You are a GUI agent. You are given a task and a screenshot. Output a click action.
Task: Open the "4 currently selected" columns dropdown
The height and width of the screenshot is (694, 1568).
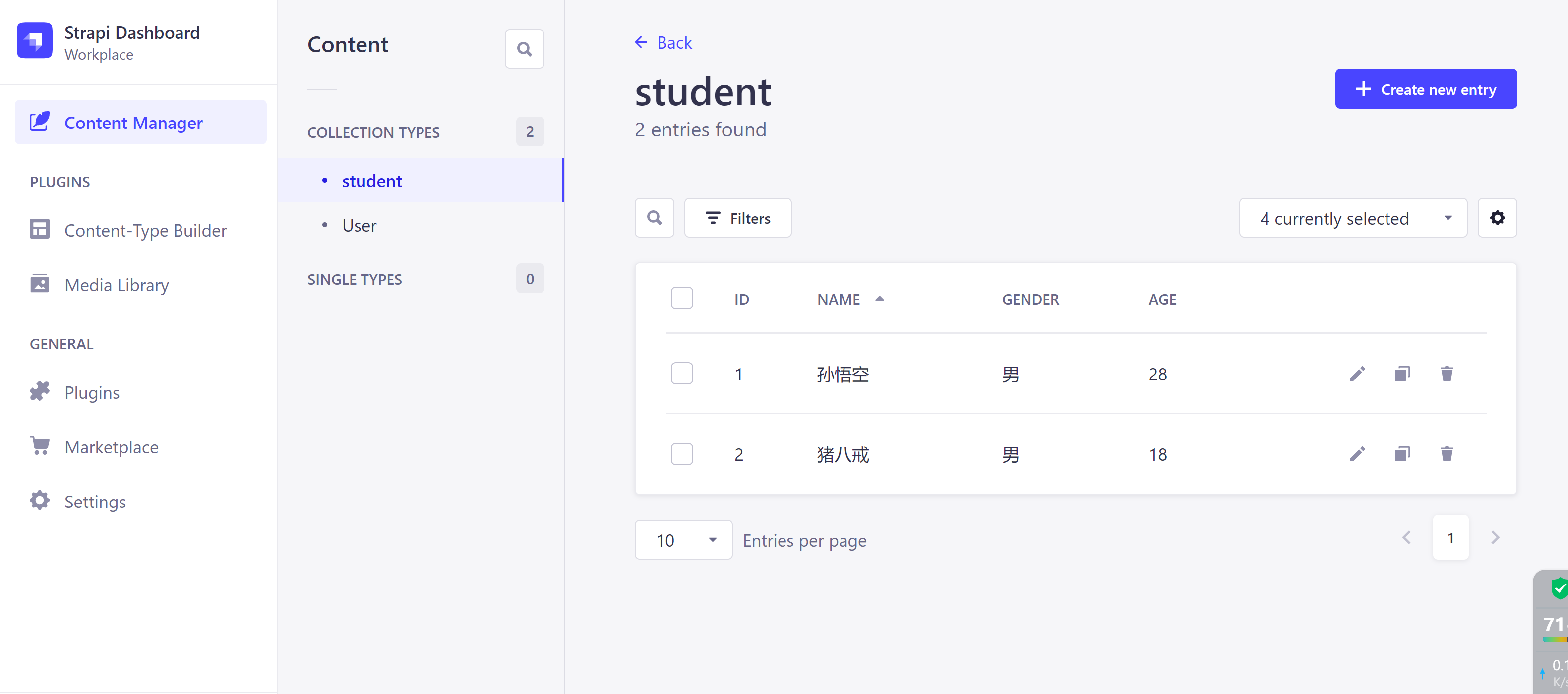pyautogui.click(x=1352, y=218)
